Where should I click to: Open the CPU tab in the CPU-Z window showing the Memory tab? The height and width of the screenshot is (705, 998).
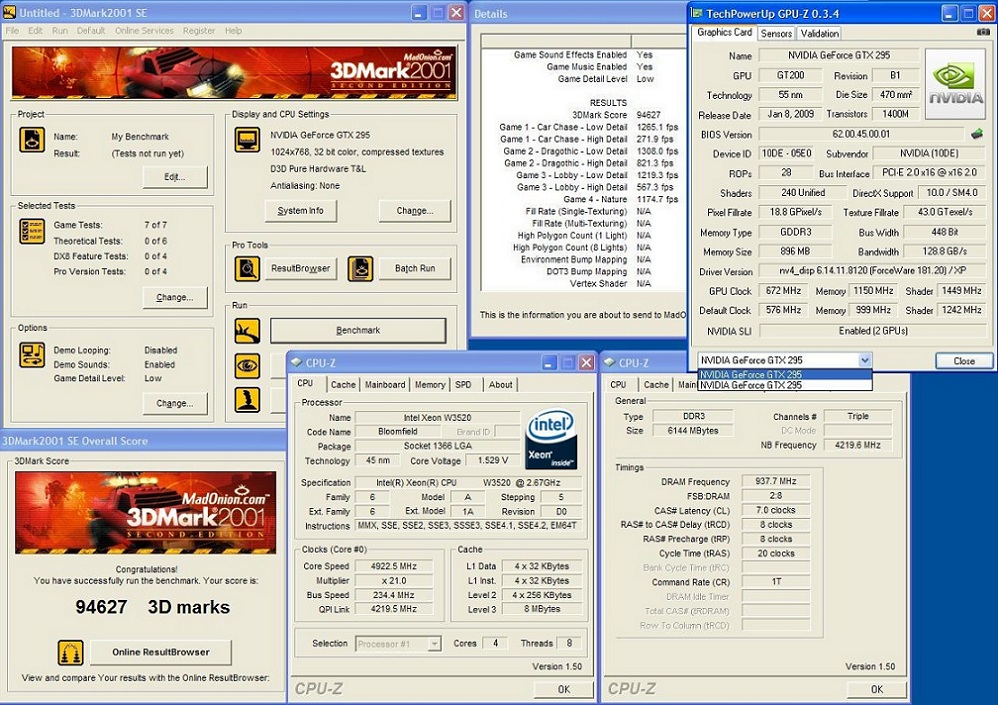[x=619, y=384]
